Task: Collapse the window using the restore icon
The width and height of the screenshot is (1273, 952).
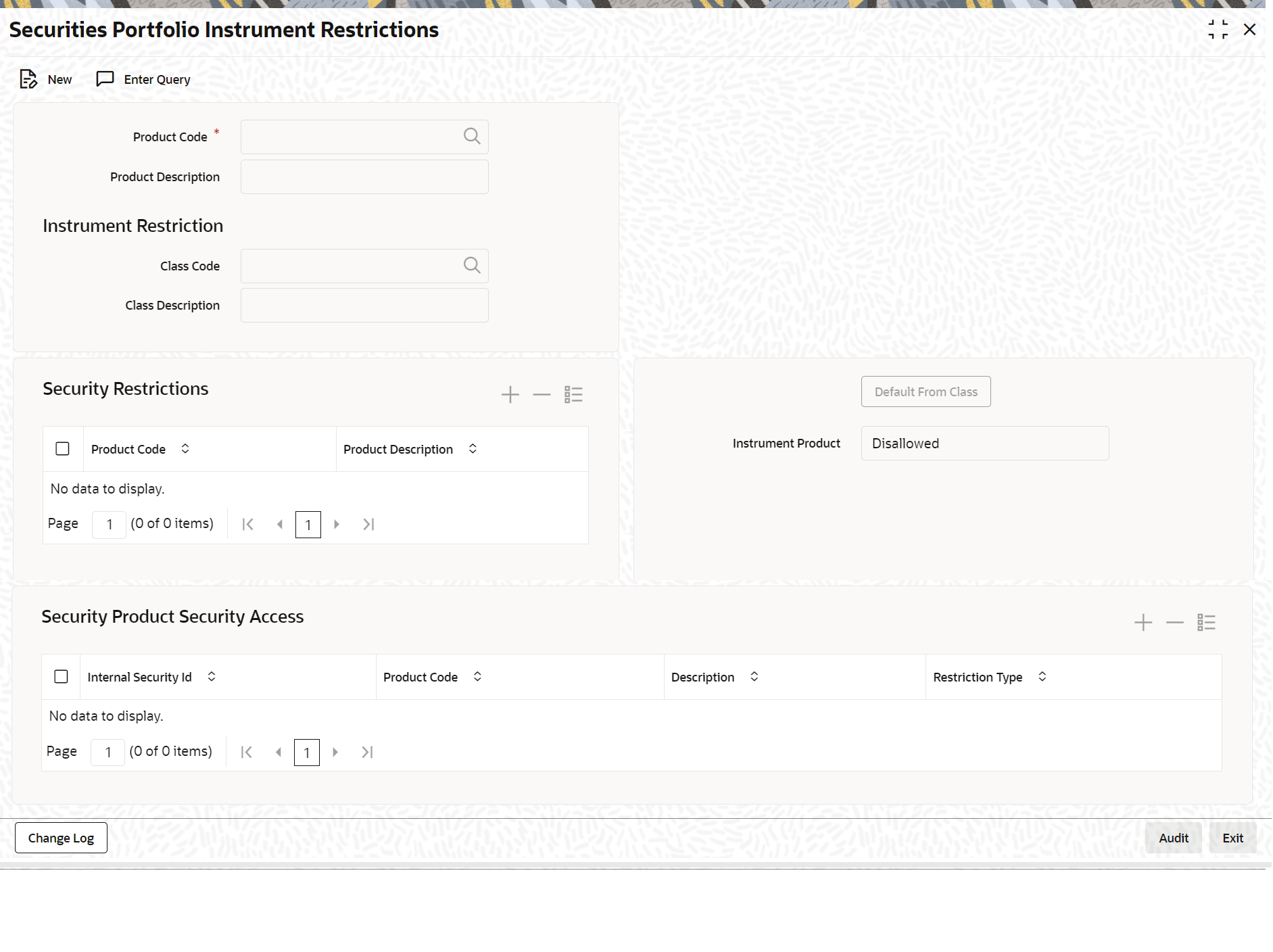Action: 1218,30
